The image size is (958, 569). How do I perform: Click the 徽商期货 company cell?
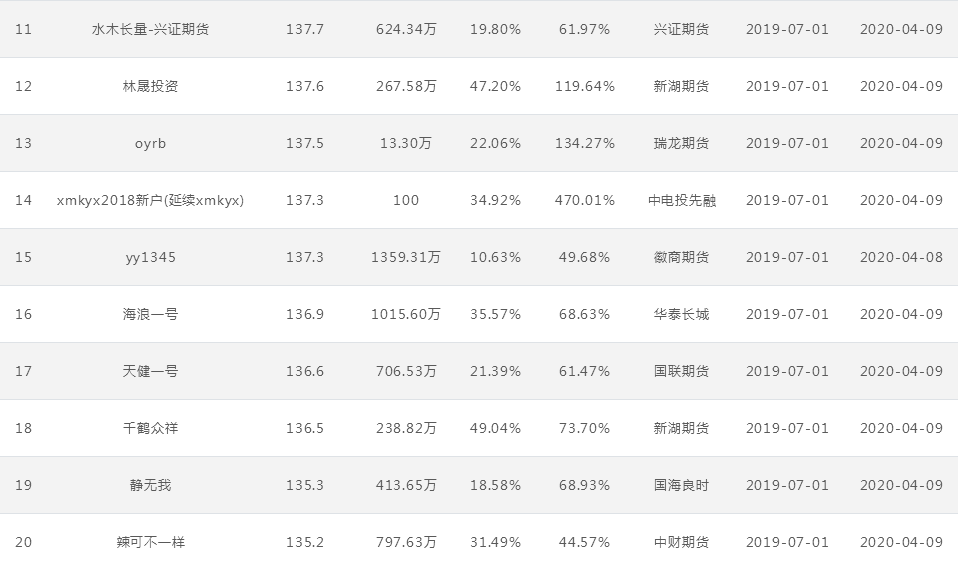(x=681, y=257)
